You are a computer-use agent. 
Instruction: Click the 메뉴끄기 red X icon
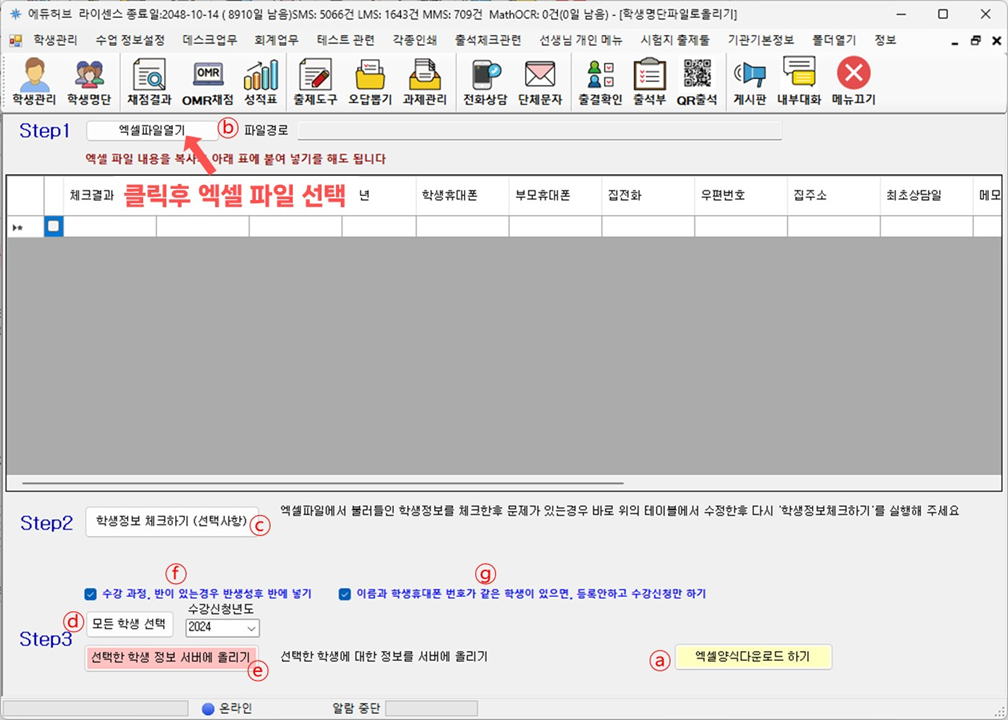tap(853, 82)
